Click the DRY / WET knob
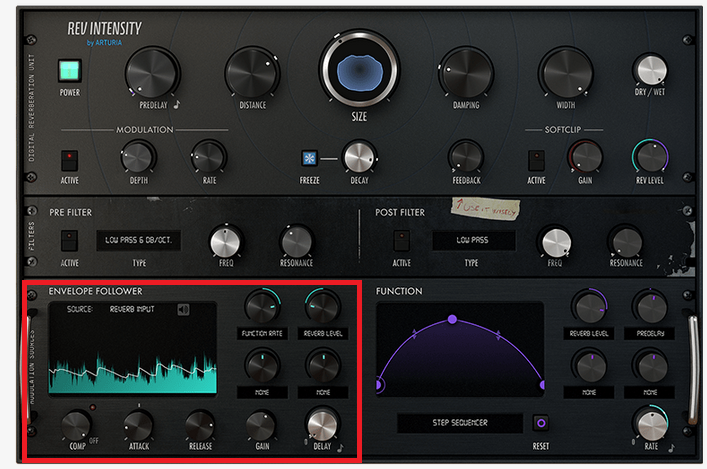The image size is (707, 469). click(x=650, y=70)
